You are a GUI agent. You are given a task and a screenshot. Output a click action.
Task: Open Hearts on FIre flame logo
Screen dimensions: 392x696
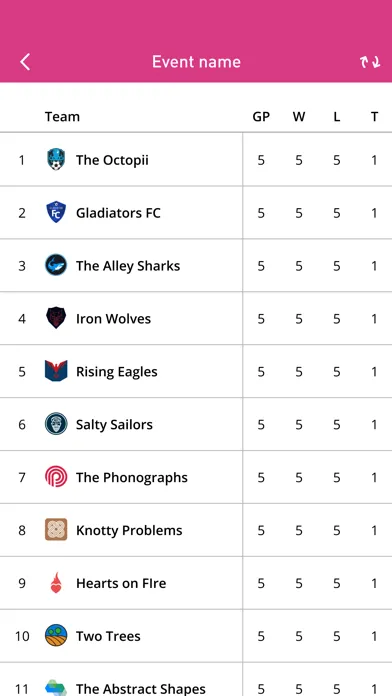[x=56, y=583]
